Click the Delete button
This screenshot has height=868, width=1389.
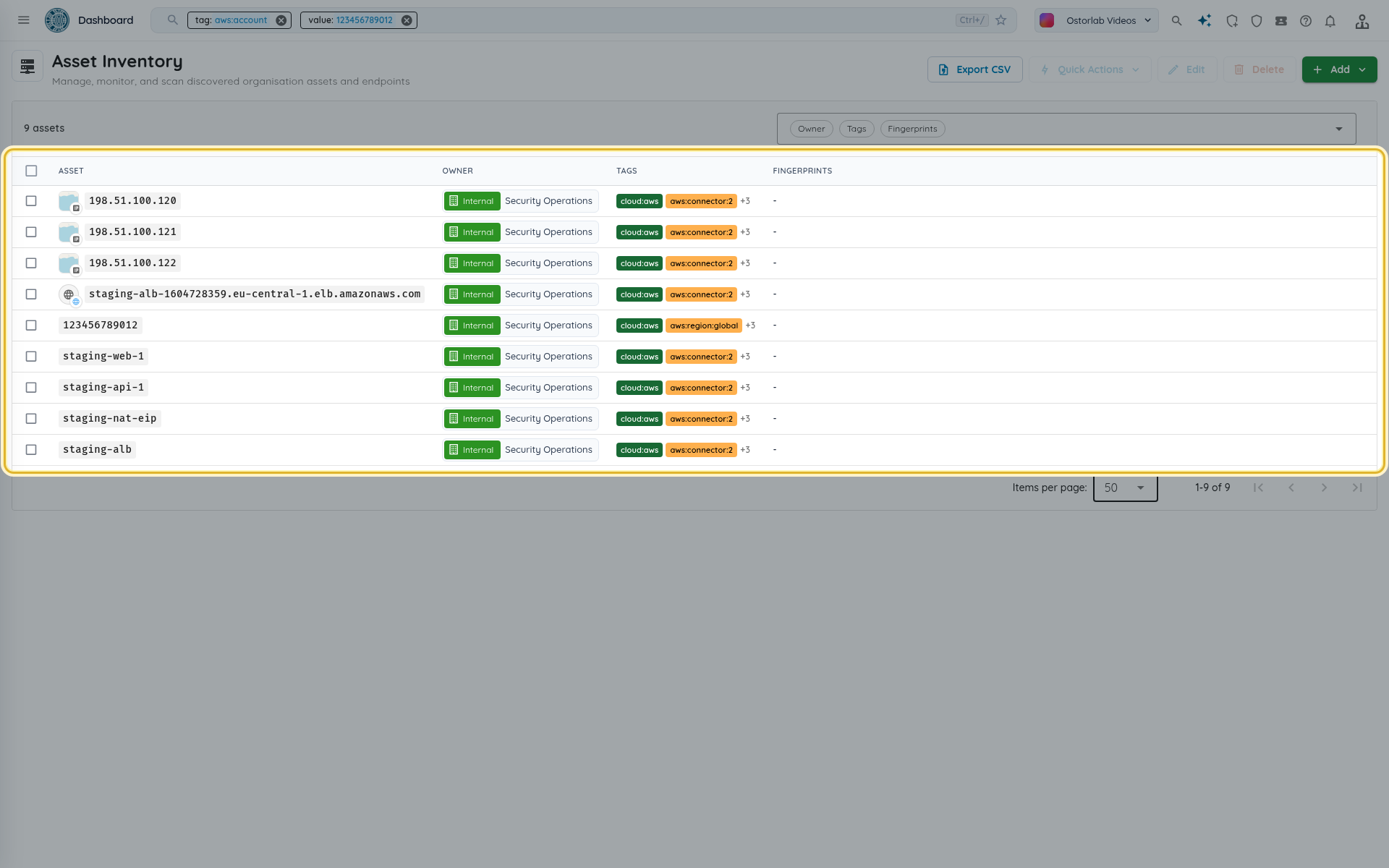pos(1259,69)
